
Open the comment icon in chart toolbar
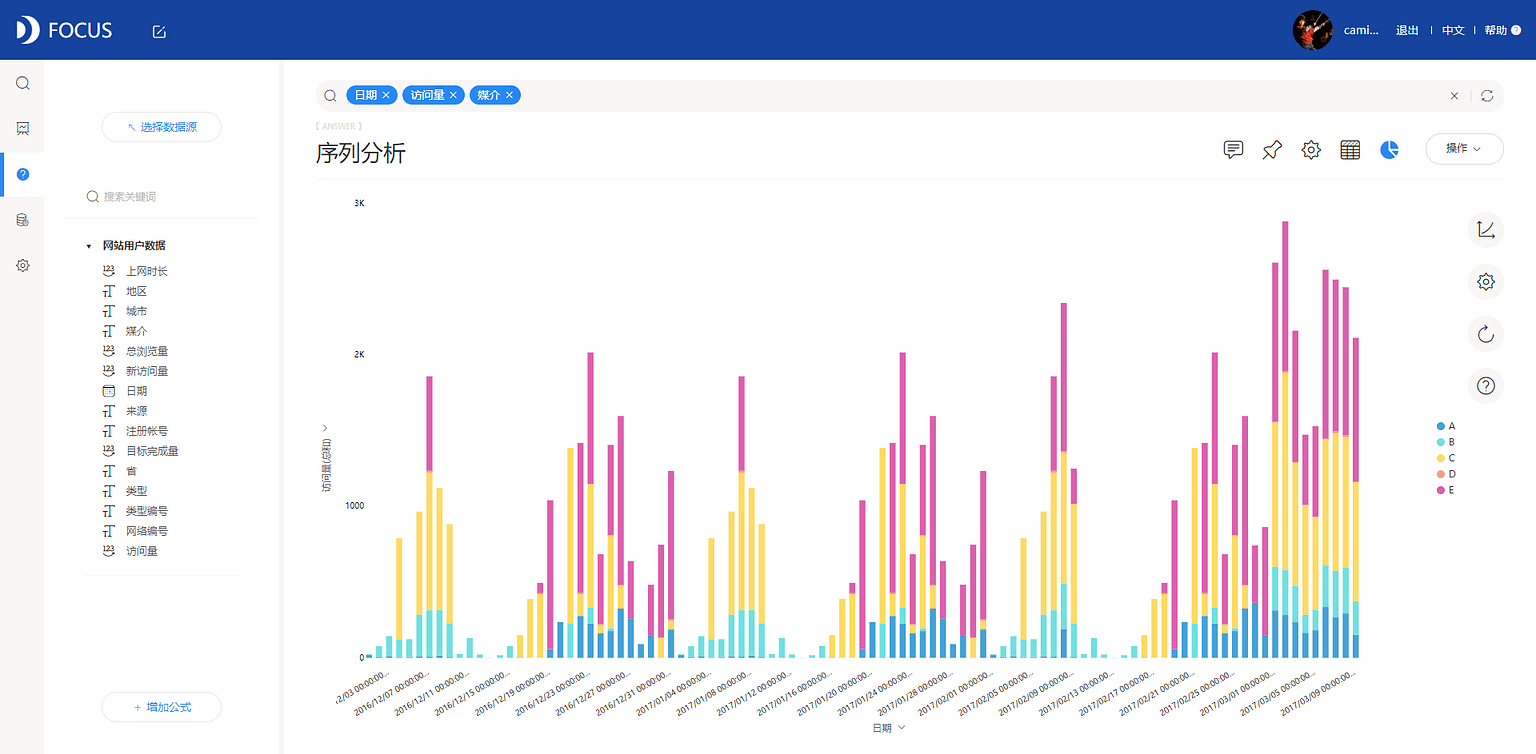[1233, 150]
